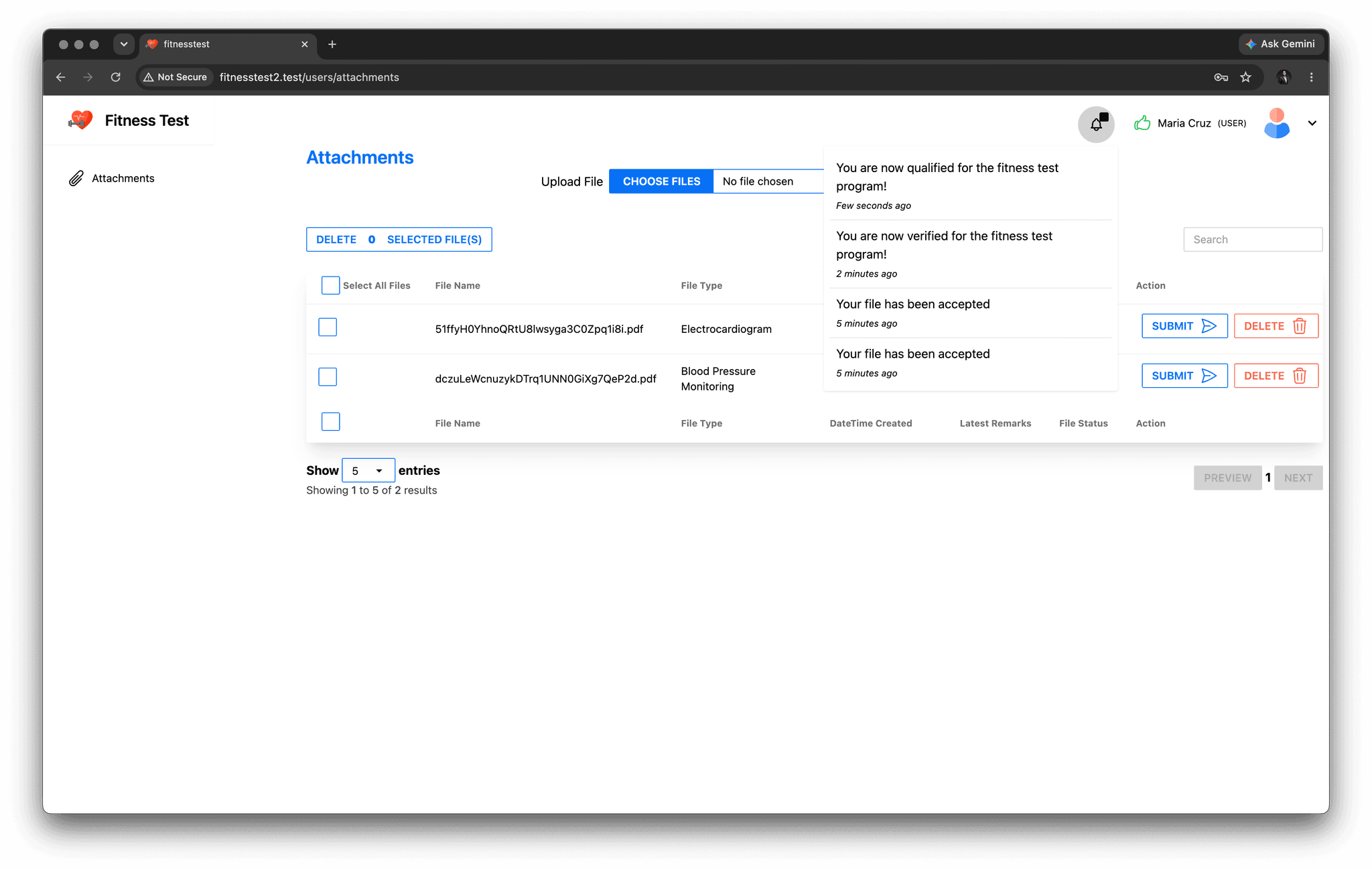Click the browser forward arrow

click(x=88, y=77)
